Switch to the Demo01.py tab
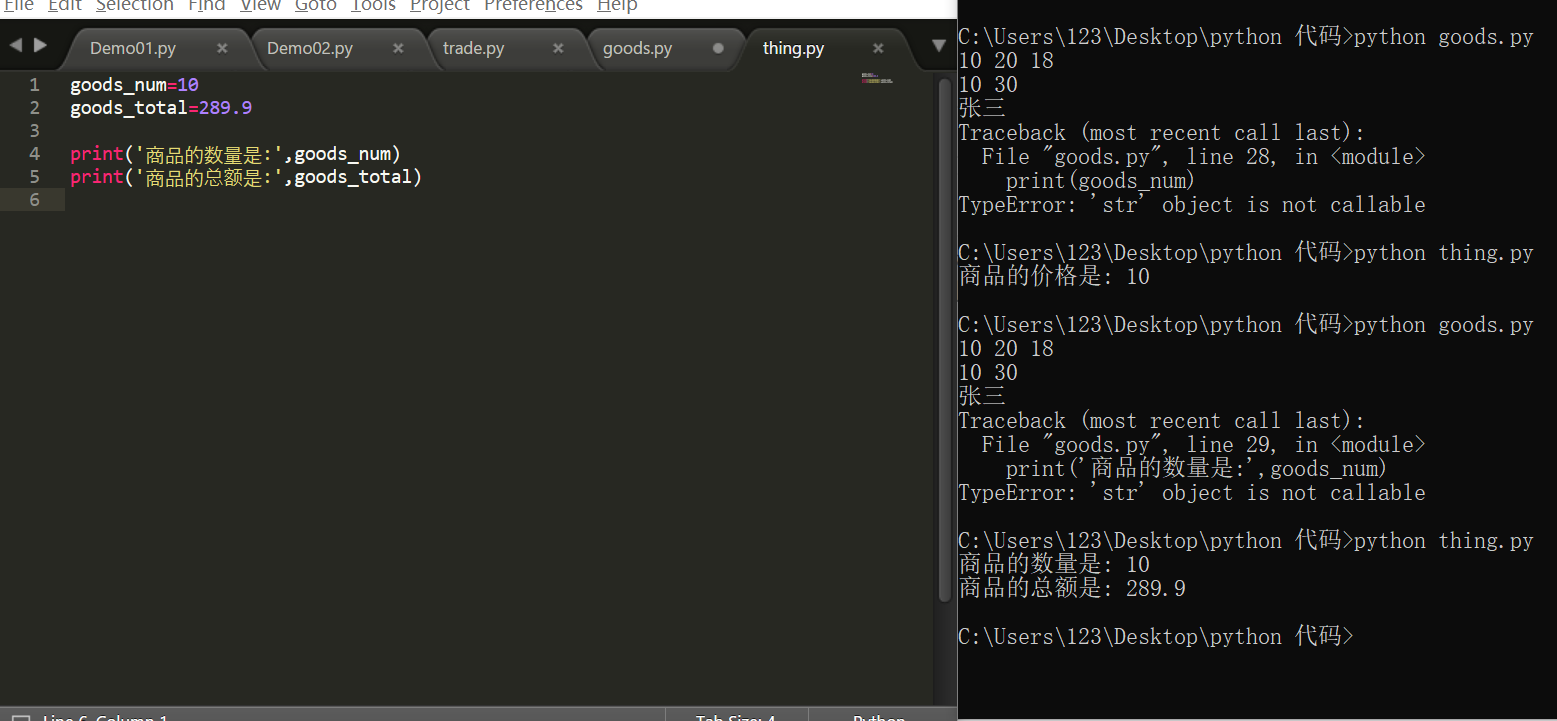 pyautogui.click(x=133, y=48)
